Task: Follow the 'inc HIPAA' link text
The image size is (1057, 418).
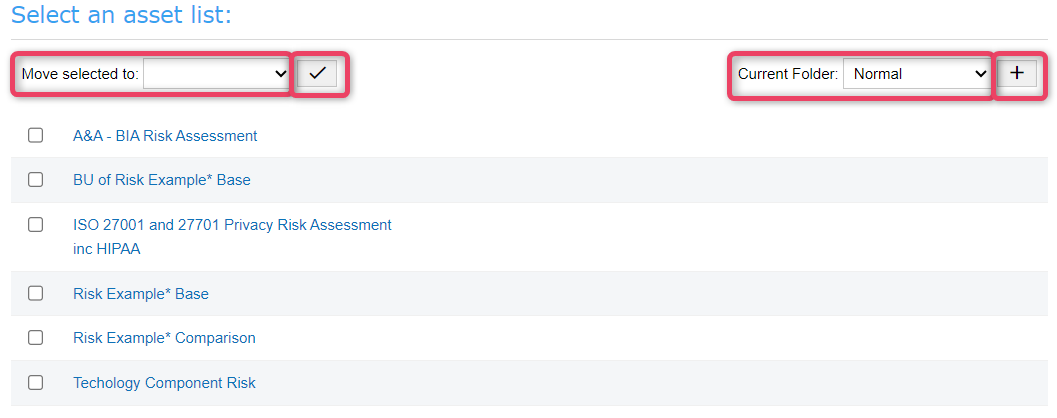Action: 107,249
